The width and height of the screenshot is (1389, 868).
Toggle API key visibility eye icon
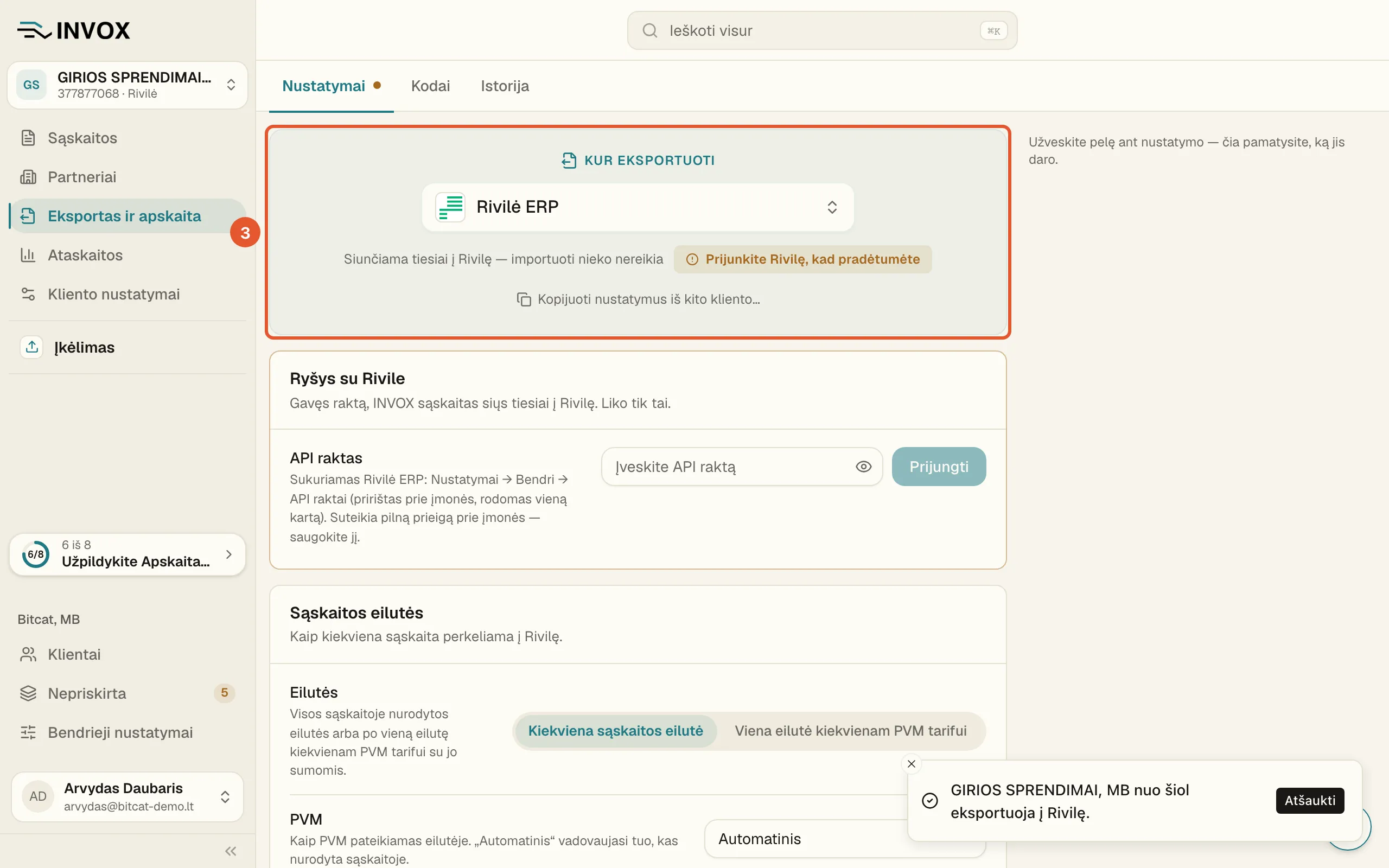[x=863, y=467]
